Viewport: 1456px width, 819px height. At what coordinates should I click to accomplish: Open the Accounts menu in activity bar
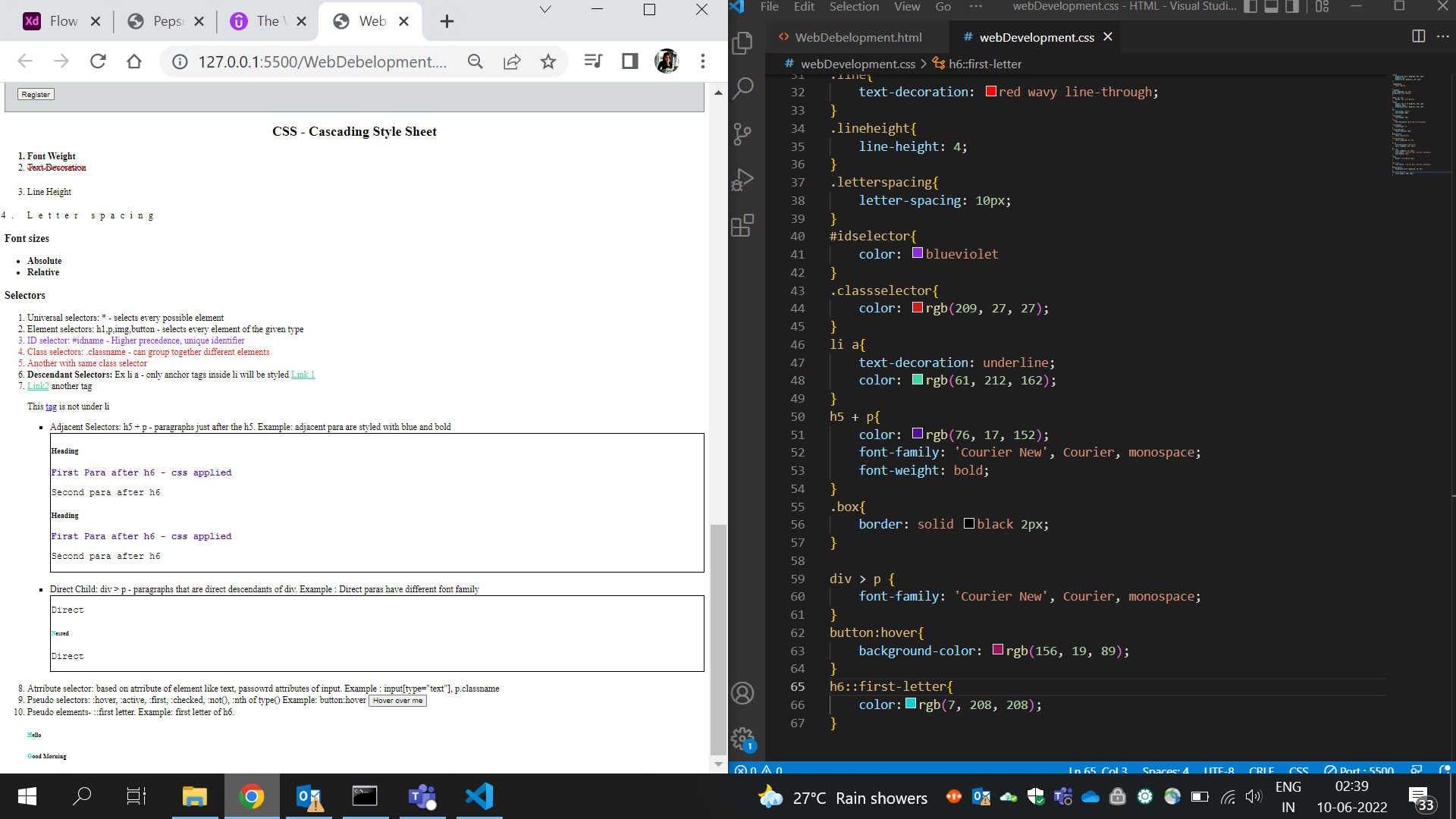743,693
